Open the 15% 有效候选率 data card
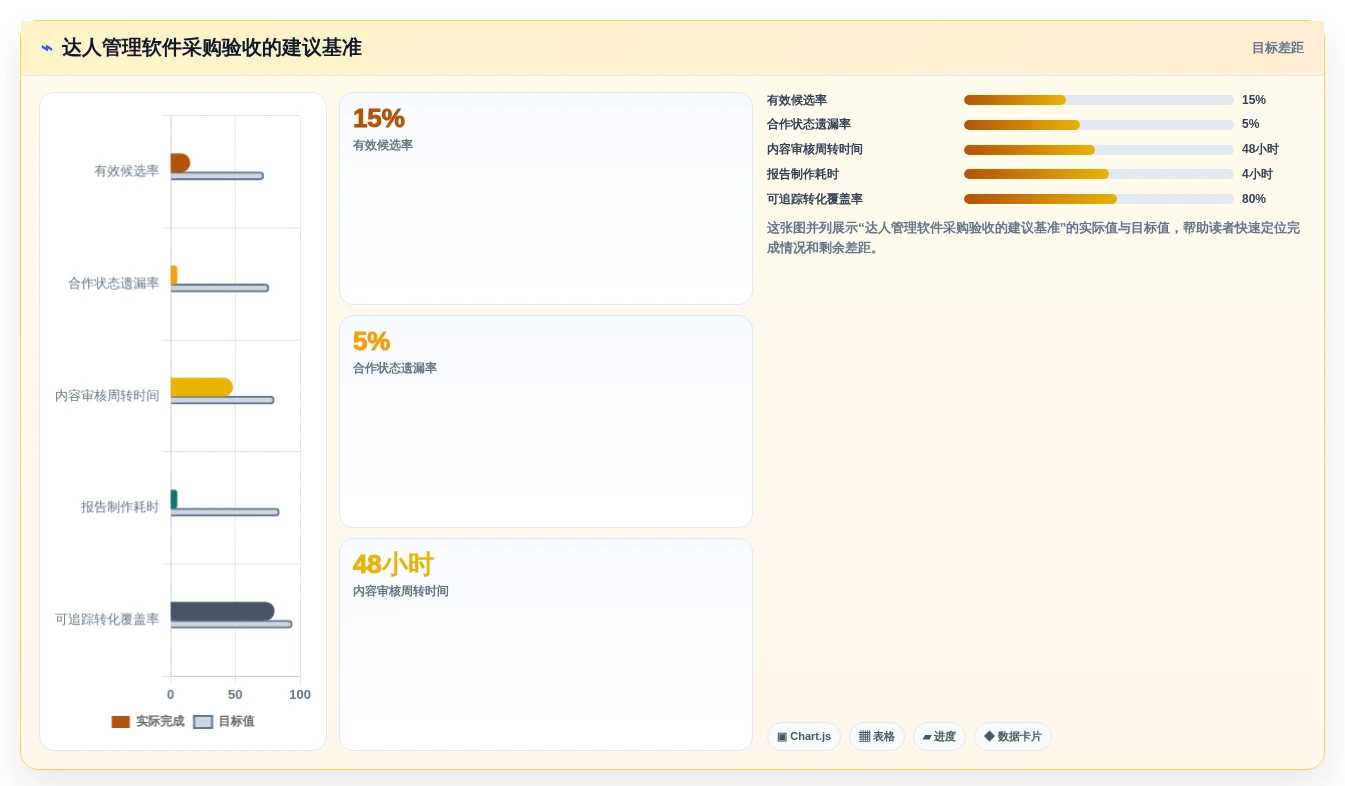Image resolution: width=1345 pixels, height=786 pixels. coord(546,199)
